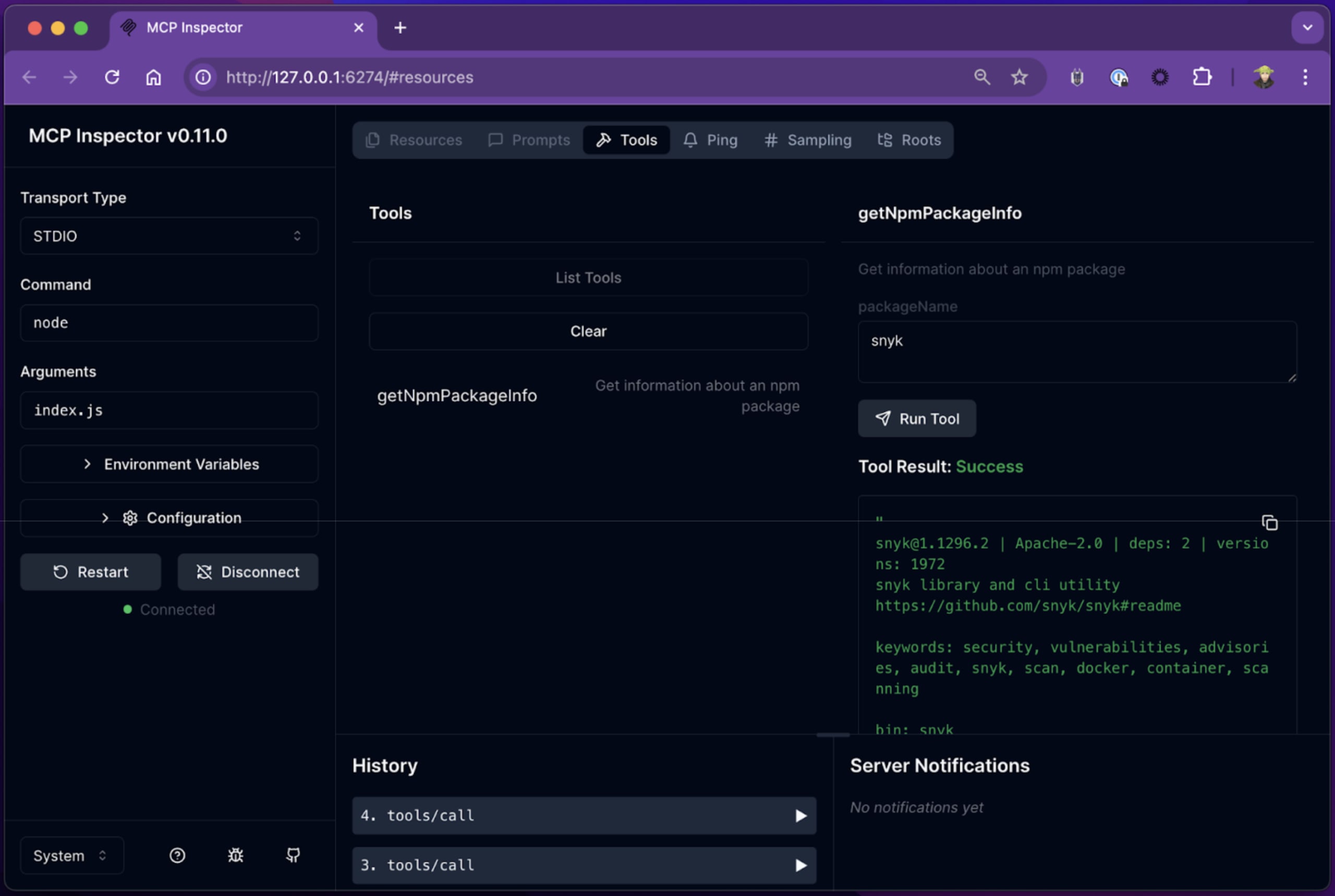Screen dimensions: 1335x896
Task: Expand history entry 4. tools/call
Action: coord(584,815)
